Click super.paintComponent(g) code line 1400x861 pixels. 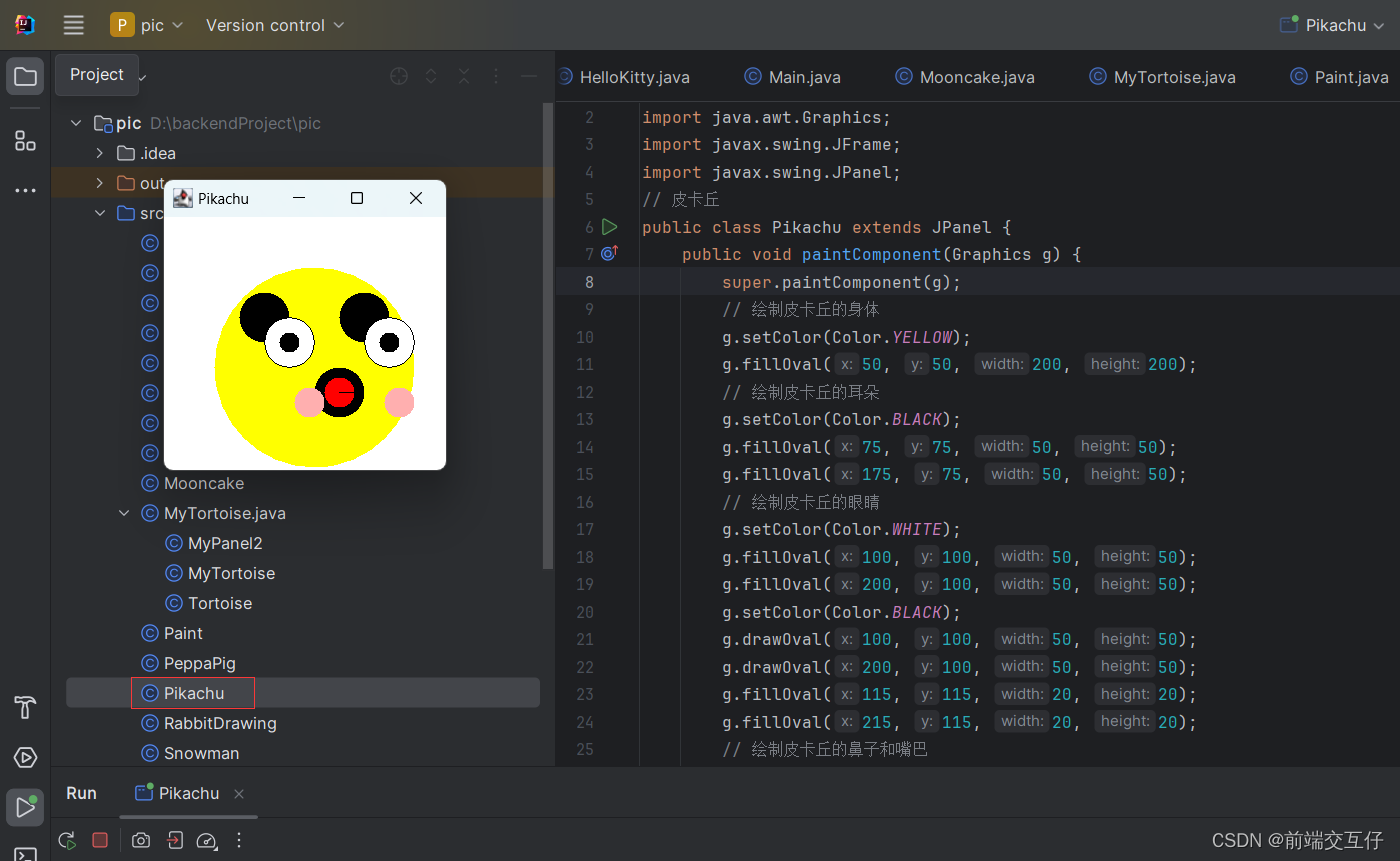coord(841,282)
